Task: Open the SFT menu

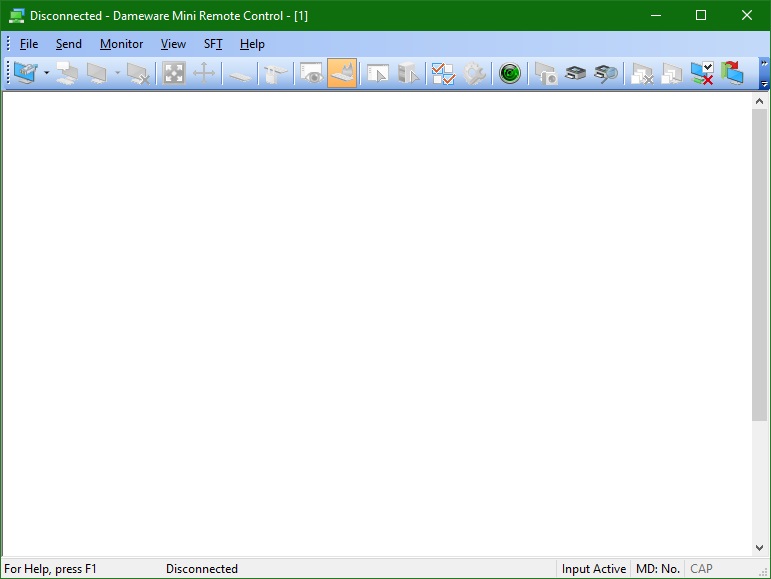Action: coord(213,44)
